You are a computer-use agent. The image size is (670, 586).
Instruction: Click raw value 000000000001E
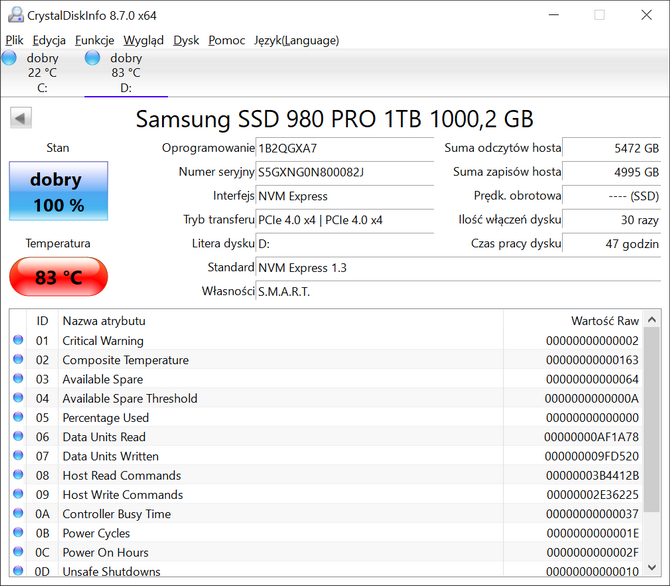point(592,533)
